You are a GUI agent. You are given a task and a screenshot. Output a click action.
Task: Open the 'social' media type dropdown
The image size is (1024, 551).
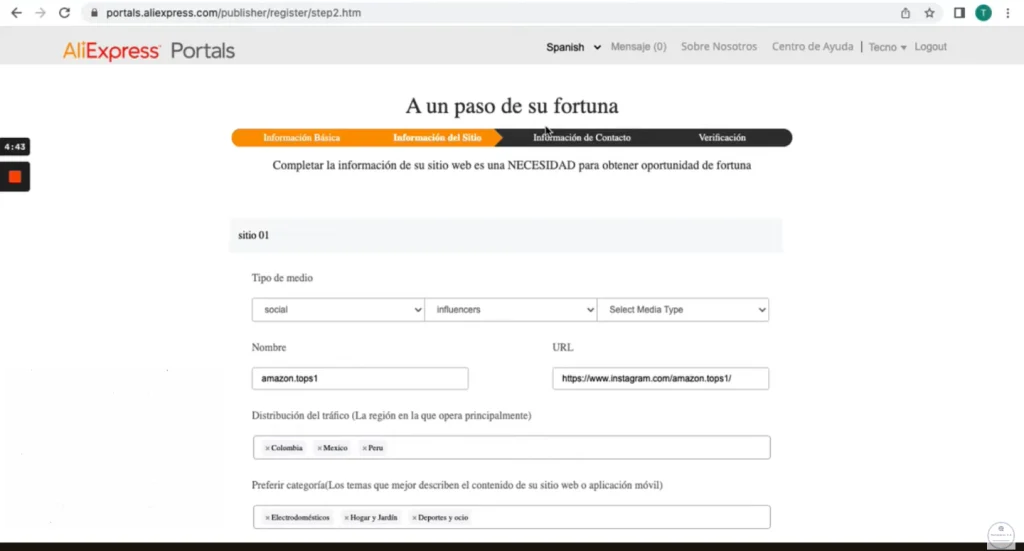point(338,309)
